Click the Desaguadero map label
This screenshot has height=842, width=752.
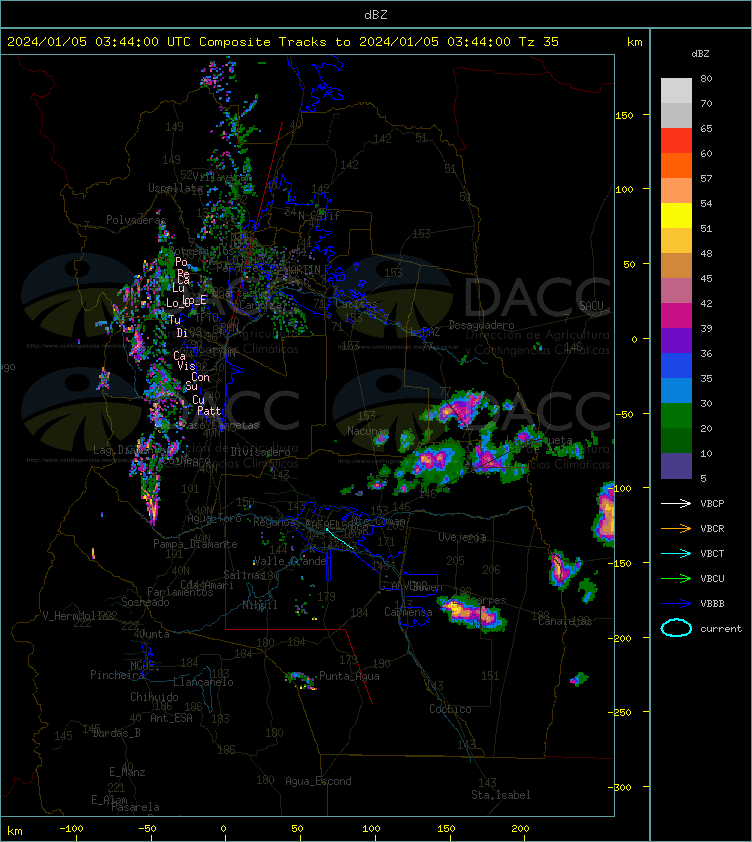[x=481, y=325]
